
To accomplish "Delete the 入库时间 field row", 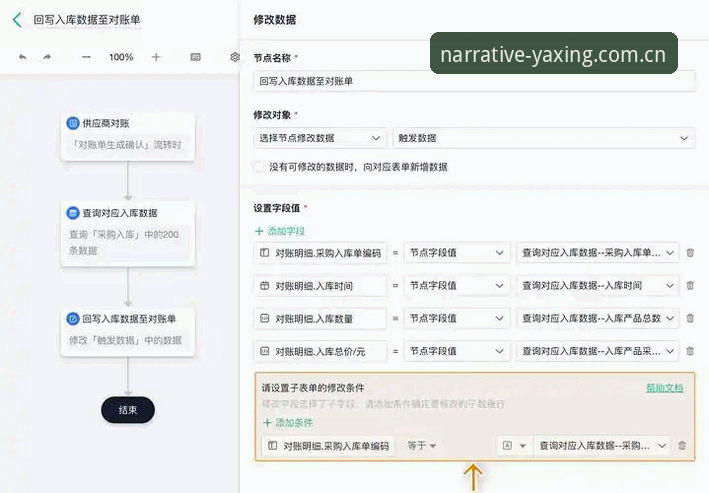I will point(690,285).
